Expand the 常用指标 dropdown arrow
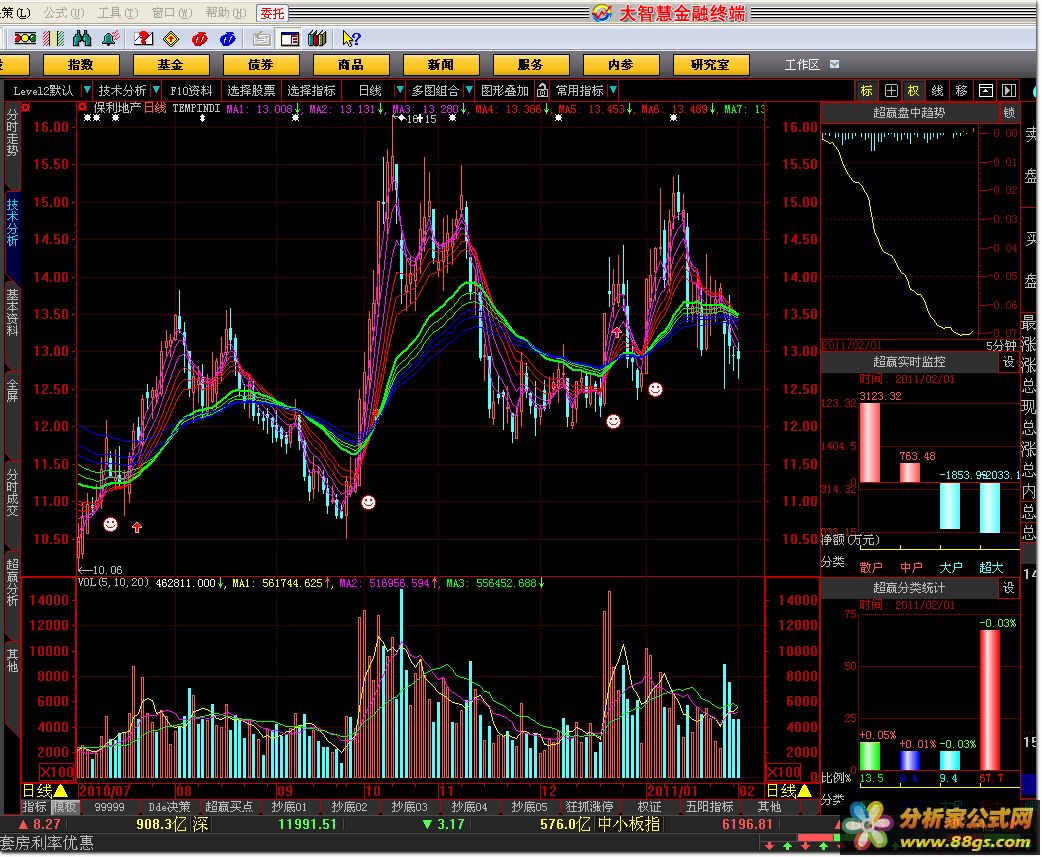This screenshot has height=857, width=1042. [x=613, y=90]
